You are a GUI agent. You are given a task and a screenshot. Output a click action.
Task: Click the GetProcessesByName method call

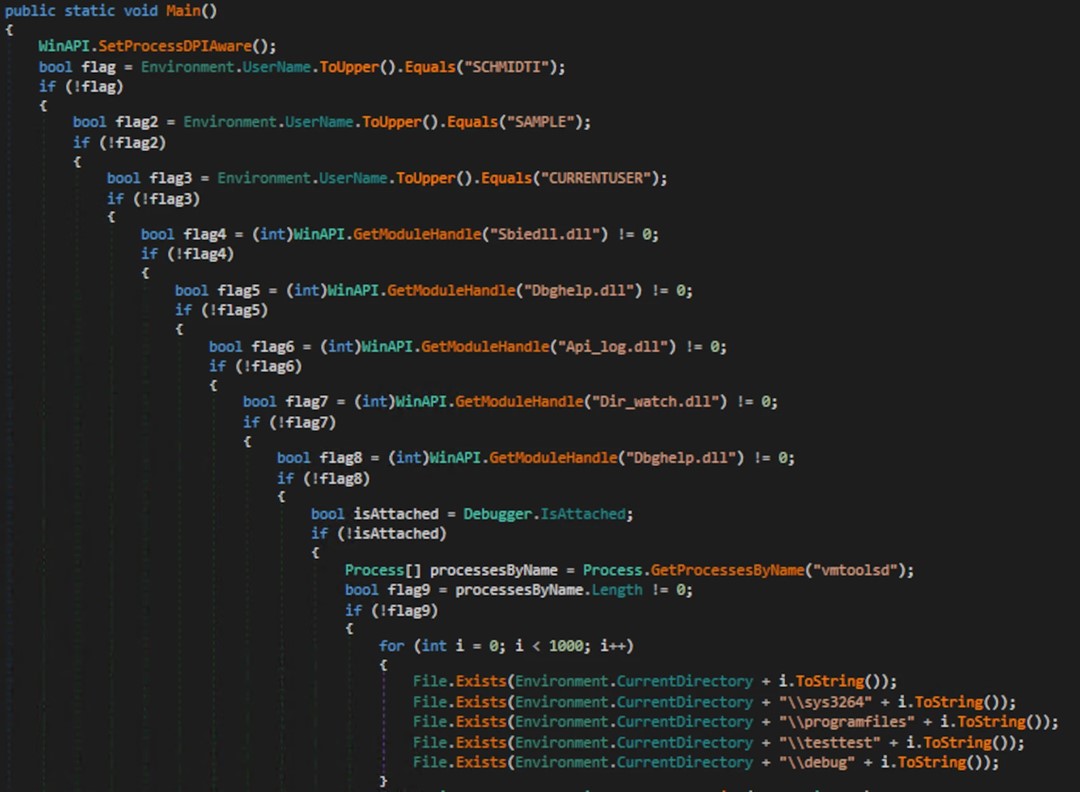pyautogui.click(x=727, y=570)
